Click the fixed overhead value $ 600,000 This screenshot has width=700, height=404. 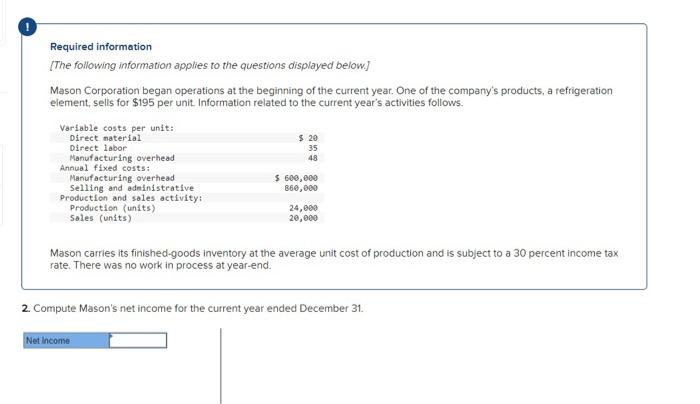(296, 178)
